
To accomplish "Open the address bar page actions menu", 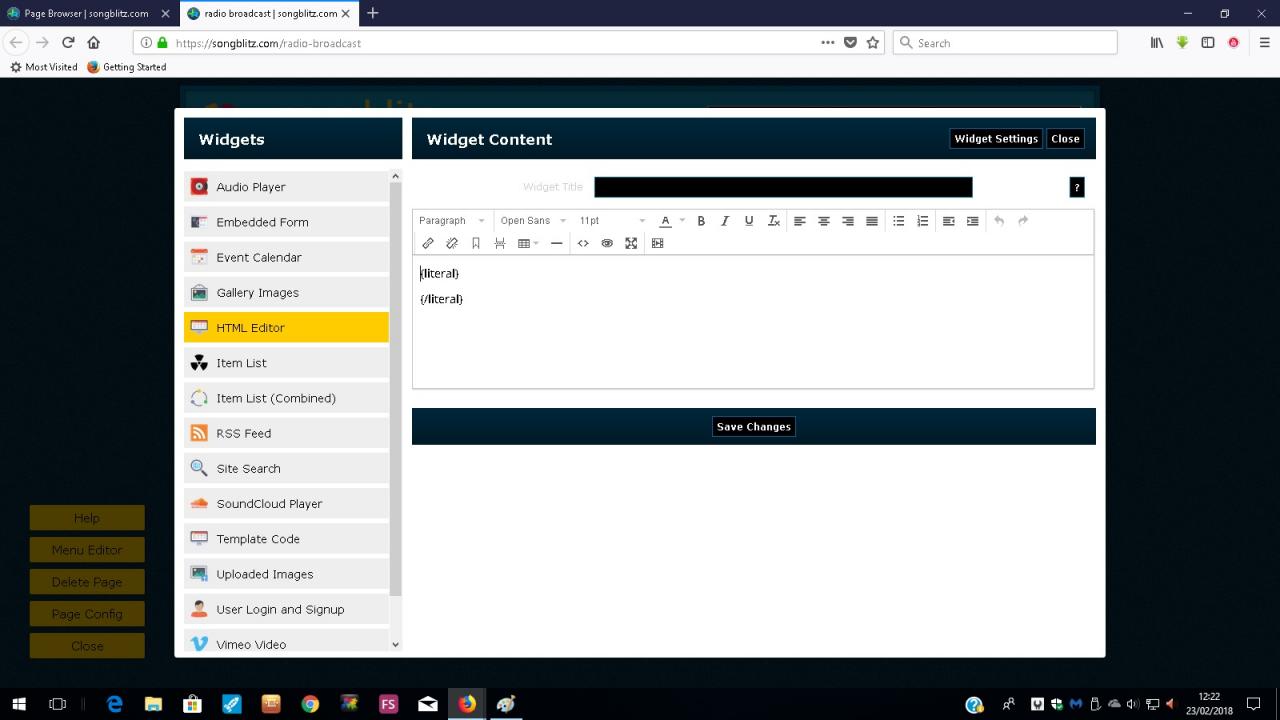I will [x=827, y=43].
